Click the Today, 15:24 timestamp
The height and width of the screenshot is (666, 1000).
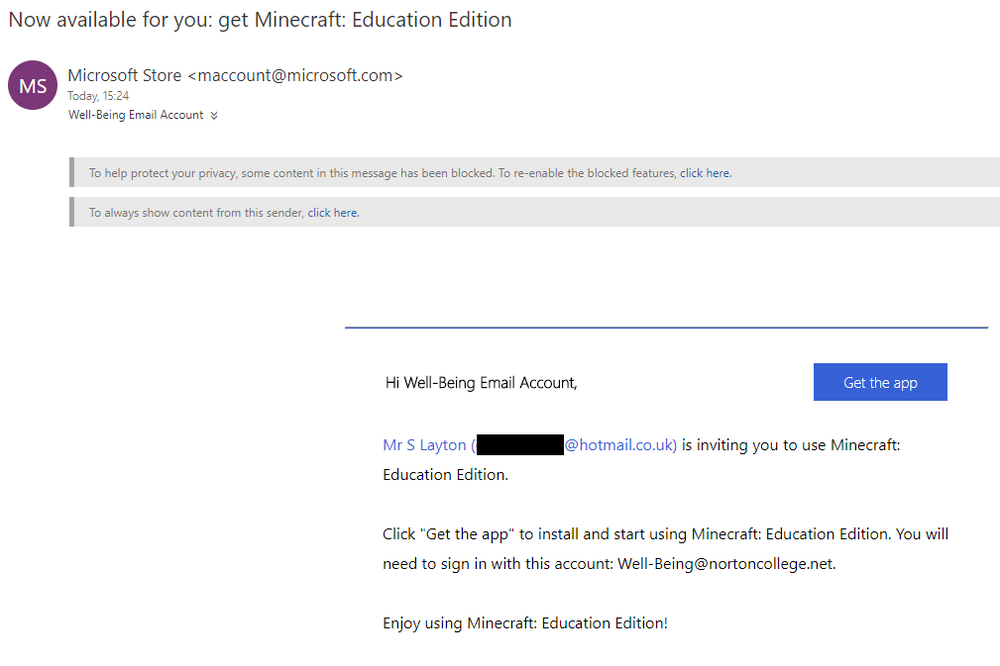98,96
